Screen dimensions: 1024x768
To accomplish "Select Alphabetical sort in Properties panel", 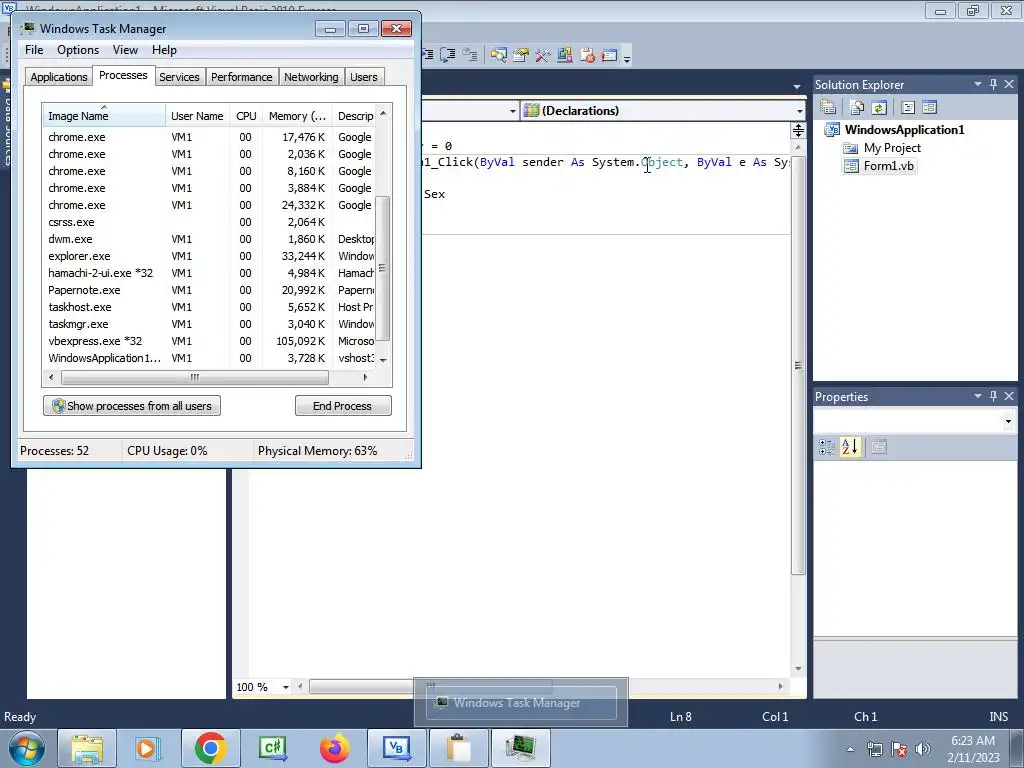I will [850, 447].
